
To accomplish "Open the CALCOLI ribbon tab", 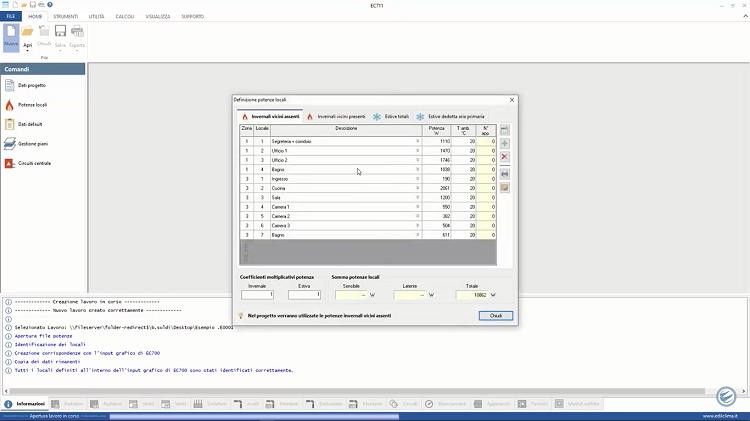I will 126,17.
